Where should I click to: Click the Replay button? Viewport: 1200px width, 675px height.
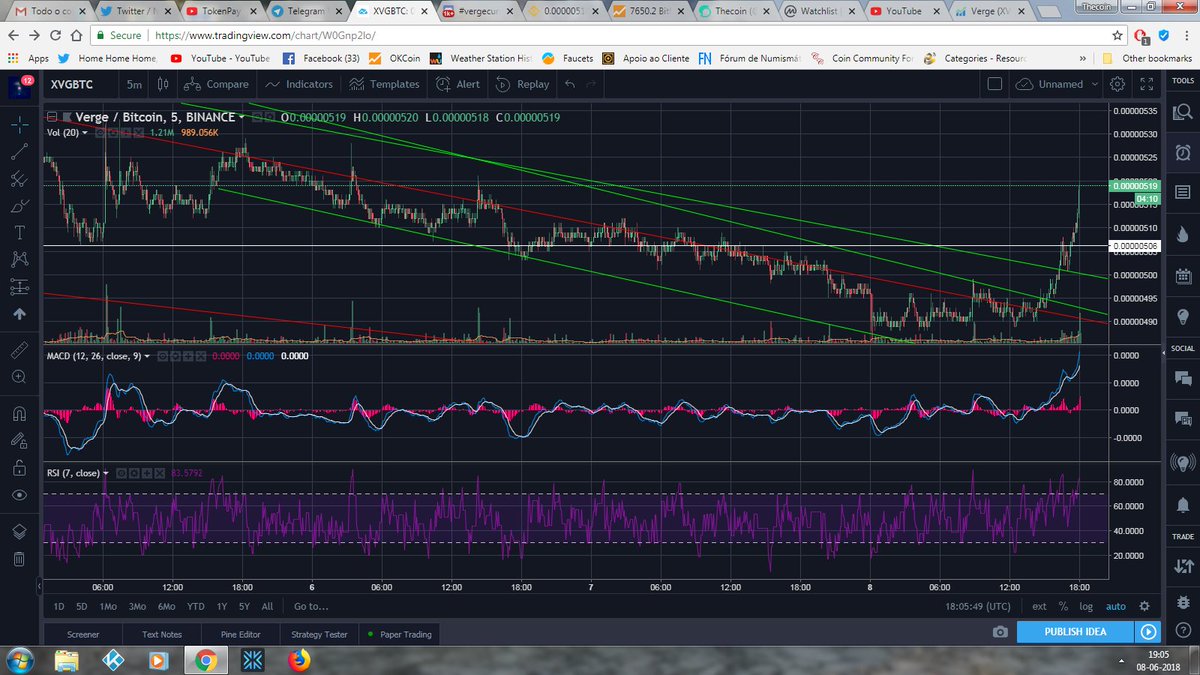click(523, 84)
